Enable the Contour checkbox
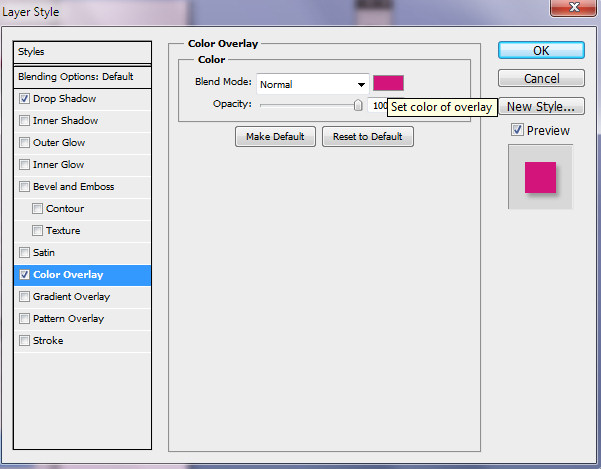601x469 pixels. pyautogui.click(x=37, y=208)
